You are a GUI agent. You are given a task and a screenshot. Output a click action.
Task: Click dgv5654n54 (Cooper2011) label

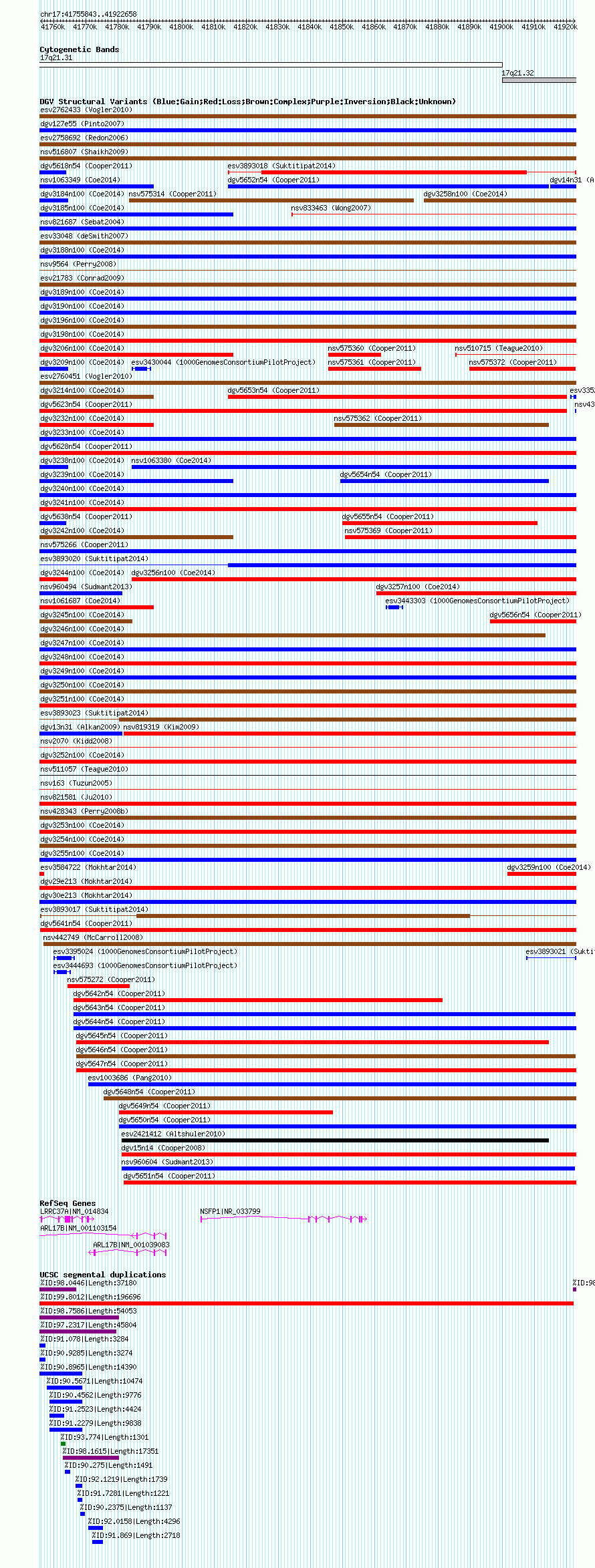386,474
